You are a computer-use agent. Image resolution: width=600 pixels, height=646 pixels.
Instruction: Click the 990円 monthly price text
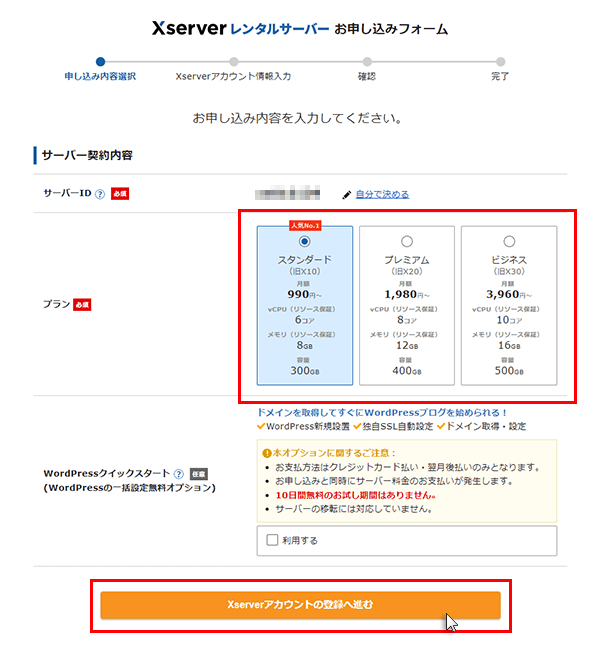pos(305,294)
